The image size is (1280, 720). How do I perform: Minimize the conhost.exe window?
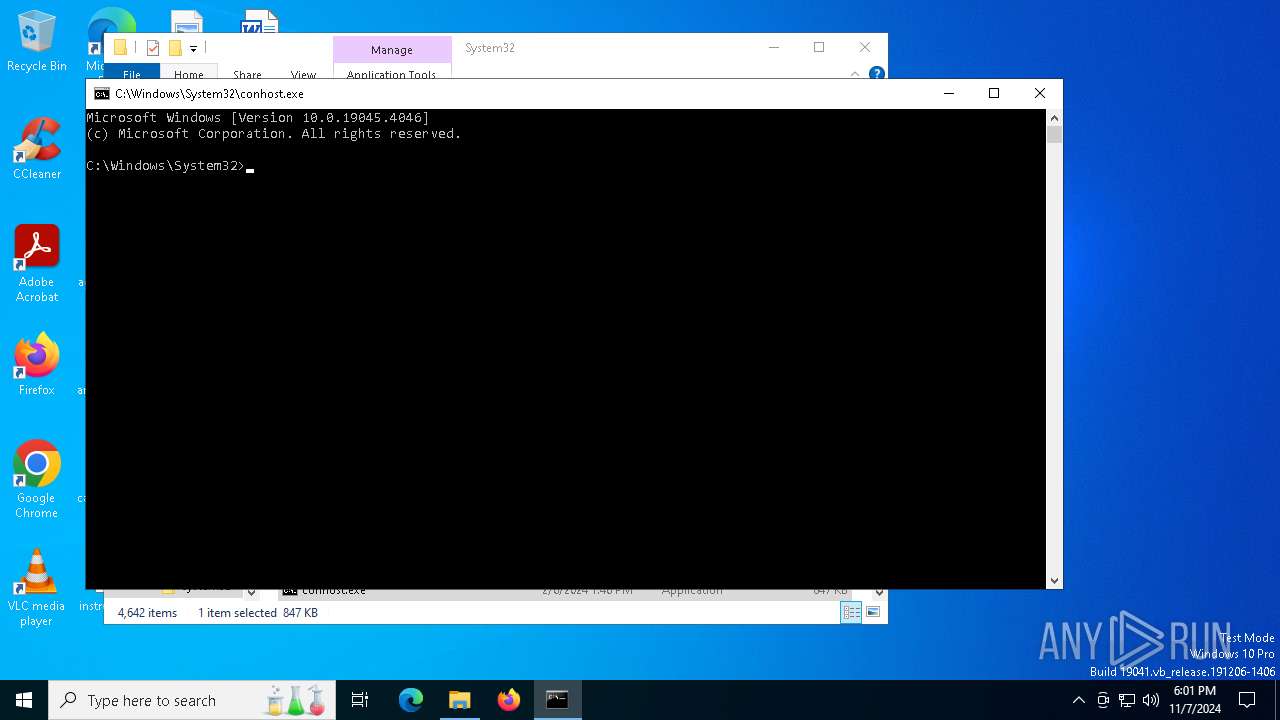(x=948, y=93)
